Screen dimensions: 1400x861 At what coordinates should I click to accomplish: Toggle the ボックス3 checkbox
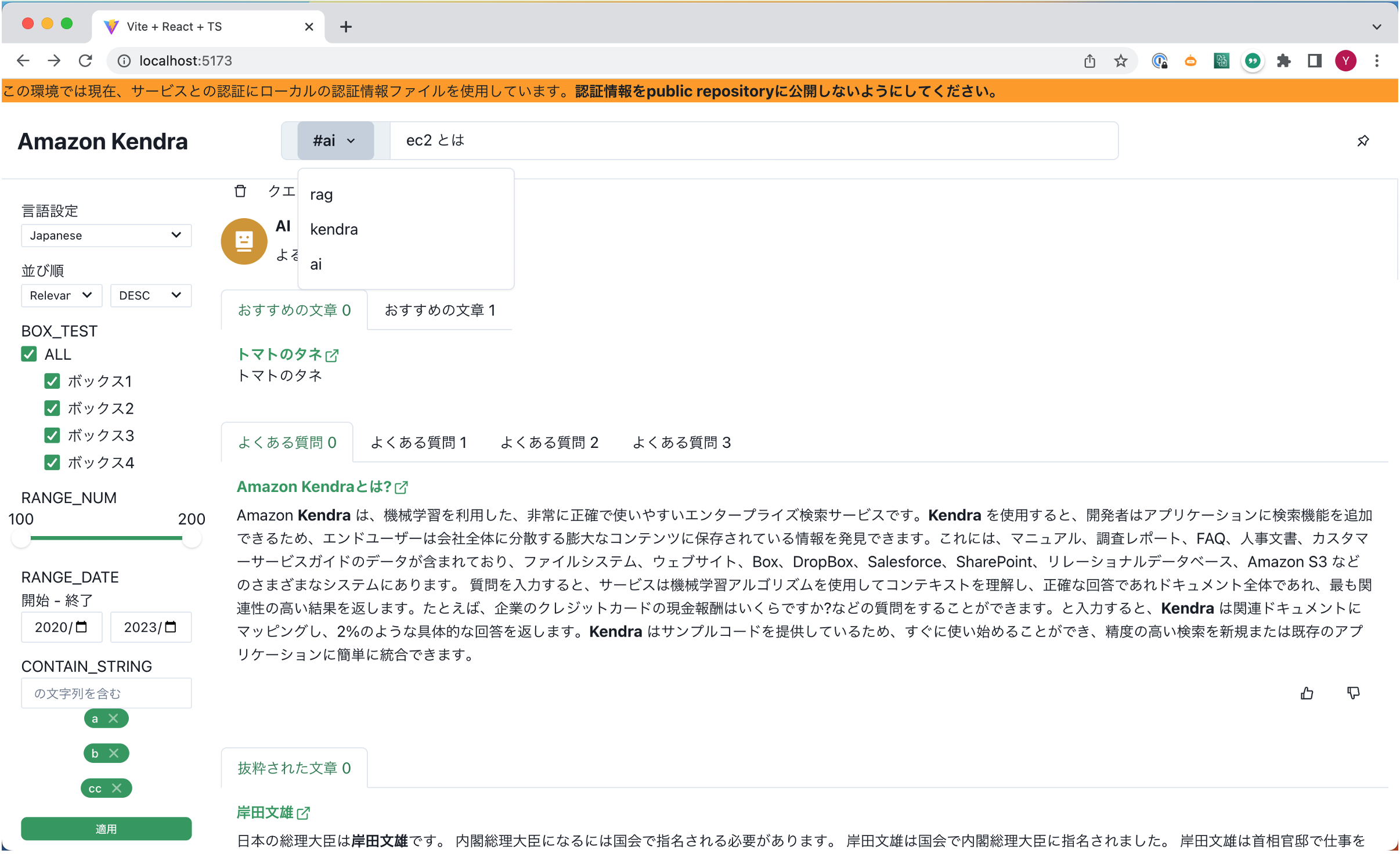(52, 435)
